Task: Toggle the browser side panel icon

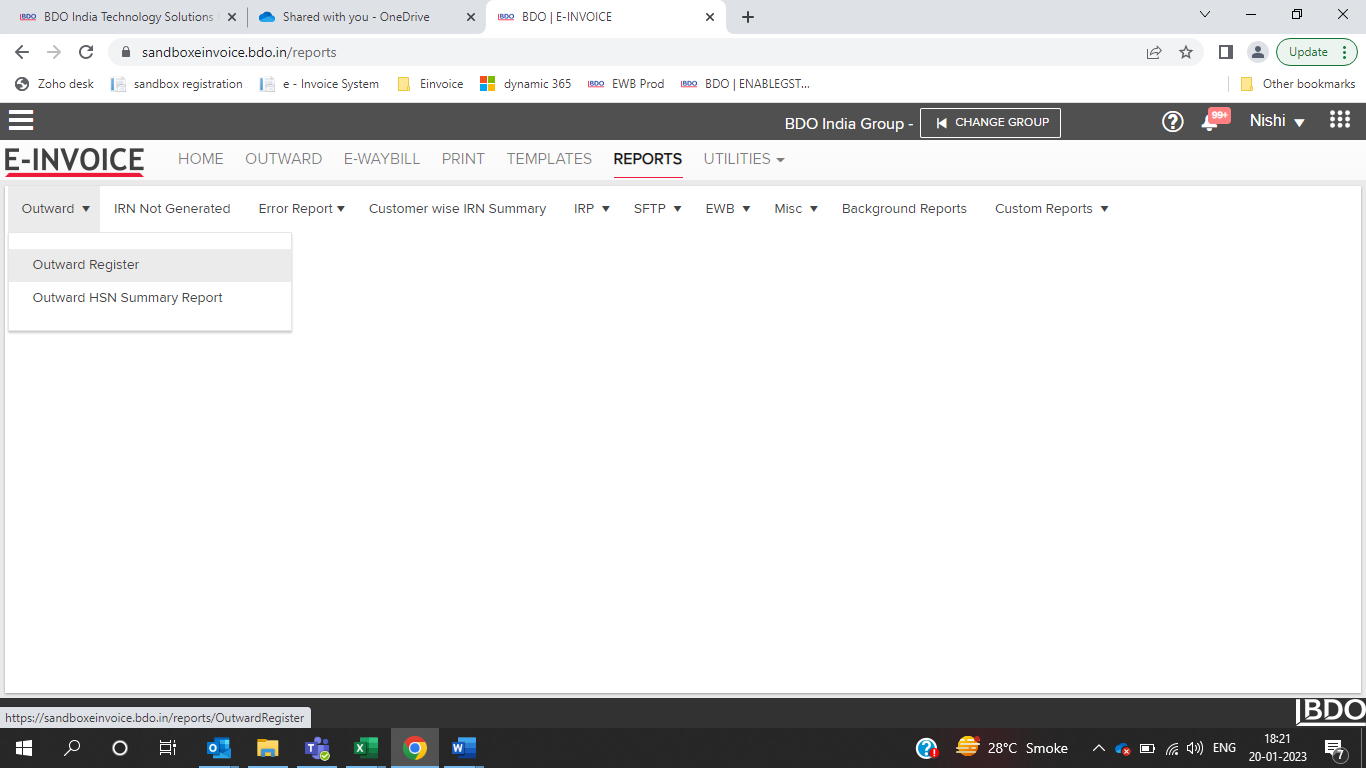Action: pos(1225,51)
